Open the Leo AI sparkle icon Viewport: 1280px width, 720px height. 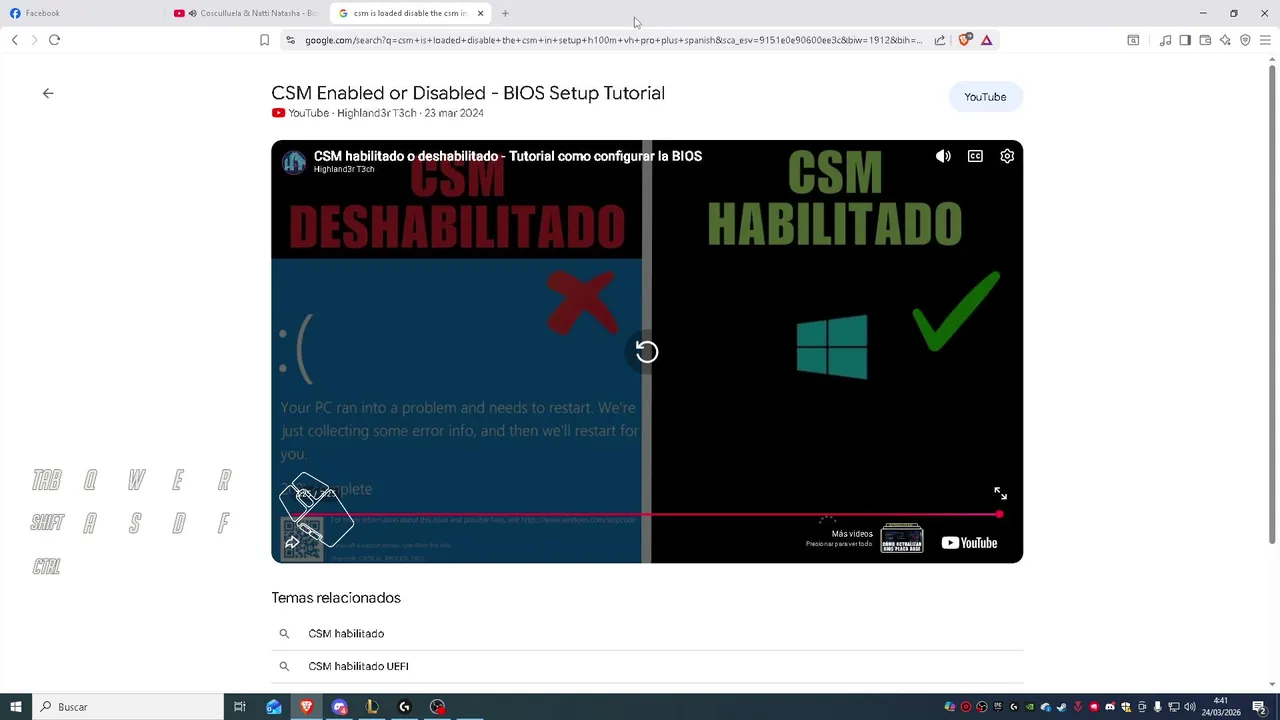point(1225,40)
